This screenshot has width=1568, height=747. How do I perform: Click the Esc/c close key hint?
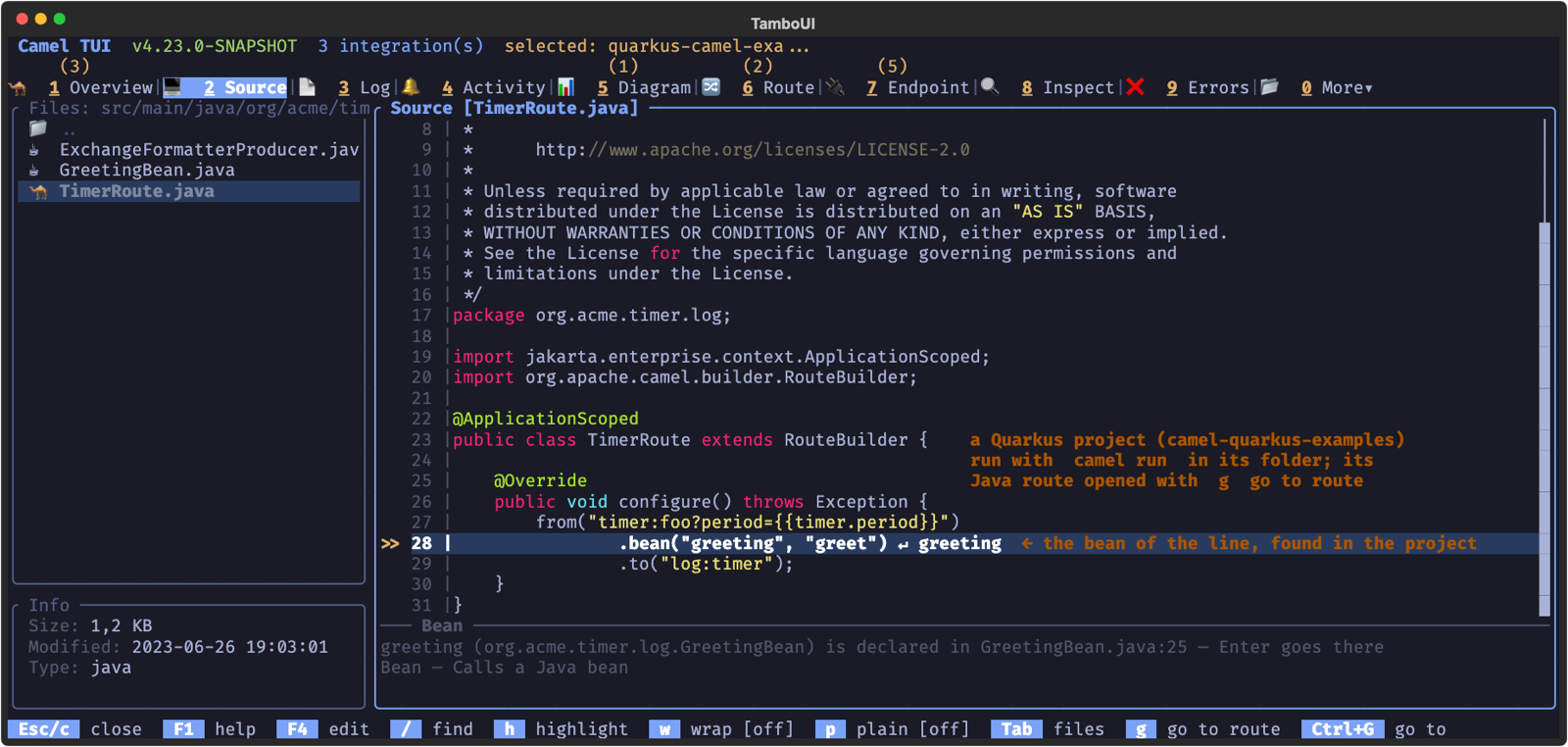point(74,729)
